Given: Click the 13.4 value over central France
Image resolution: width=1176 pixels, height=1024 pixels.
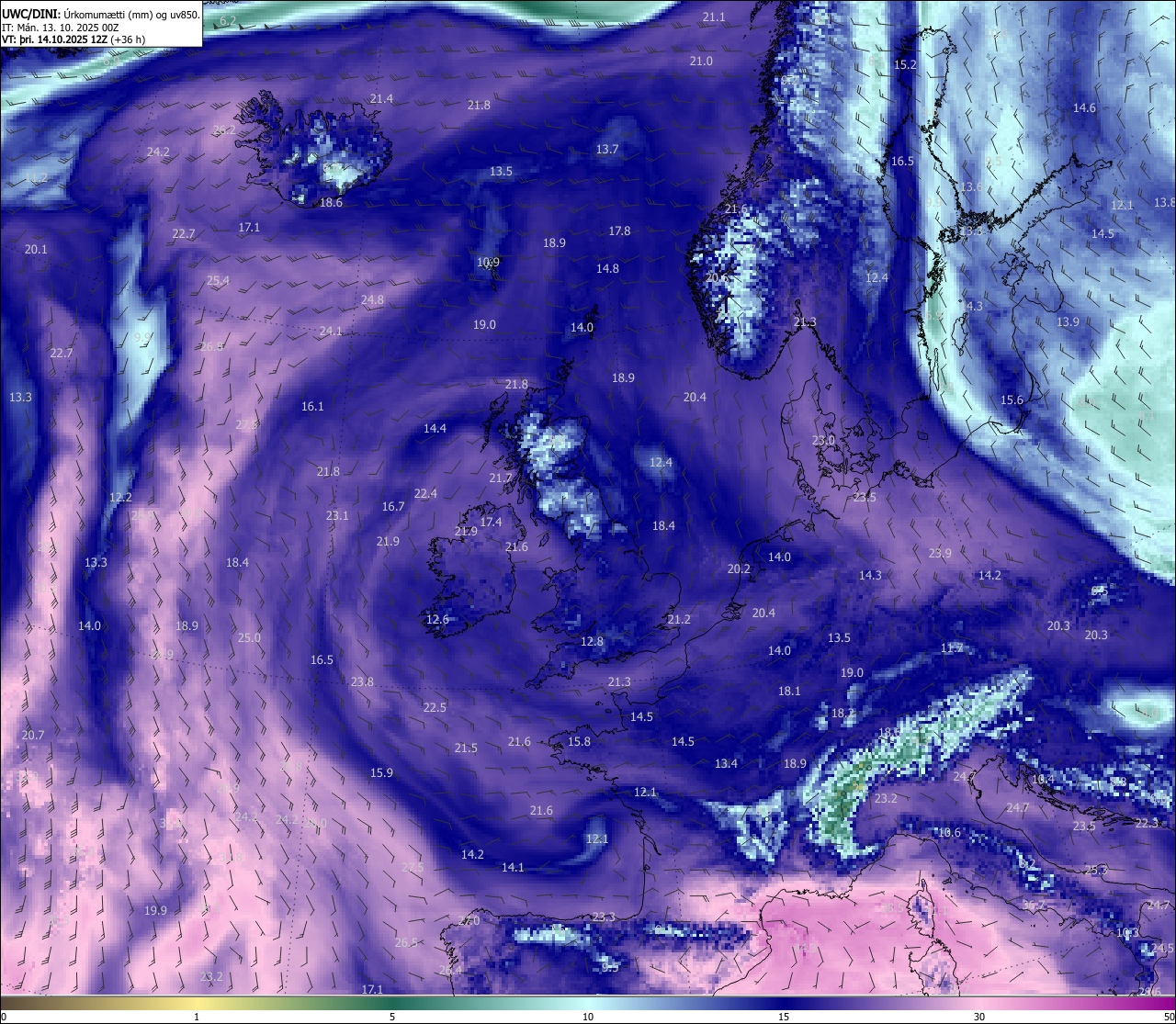Looking at the screenshot, I should pyautogui.click(x=726, y=763).
